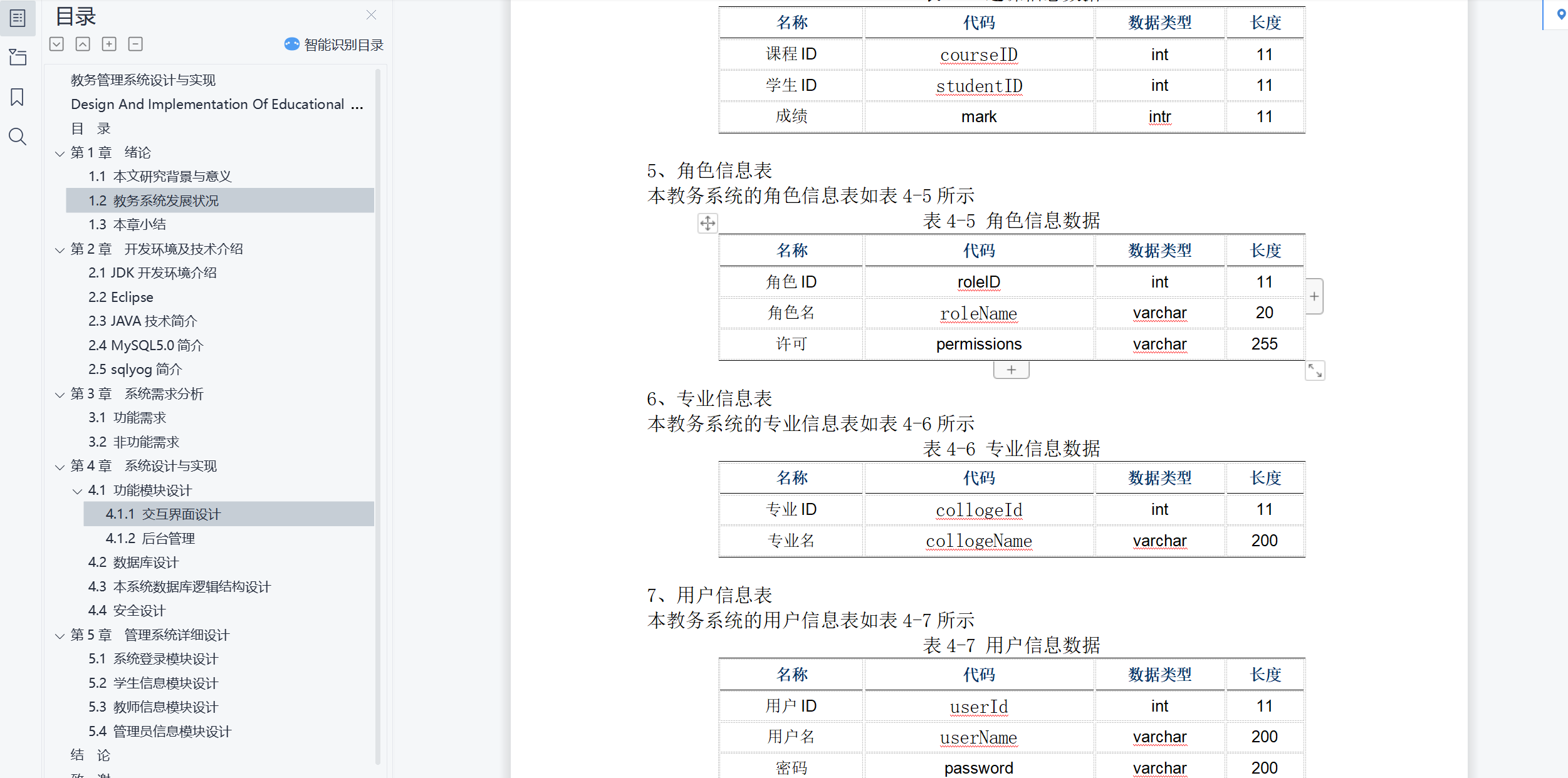The height and width of the screenshot is (778, 1568).
Task: Click the promote heading plus icon
Action: [x=109, y=44]
